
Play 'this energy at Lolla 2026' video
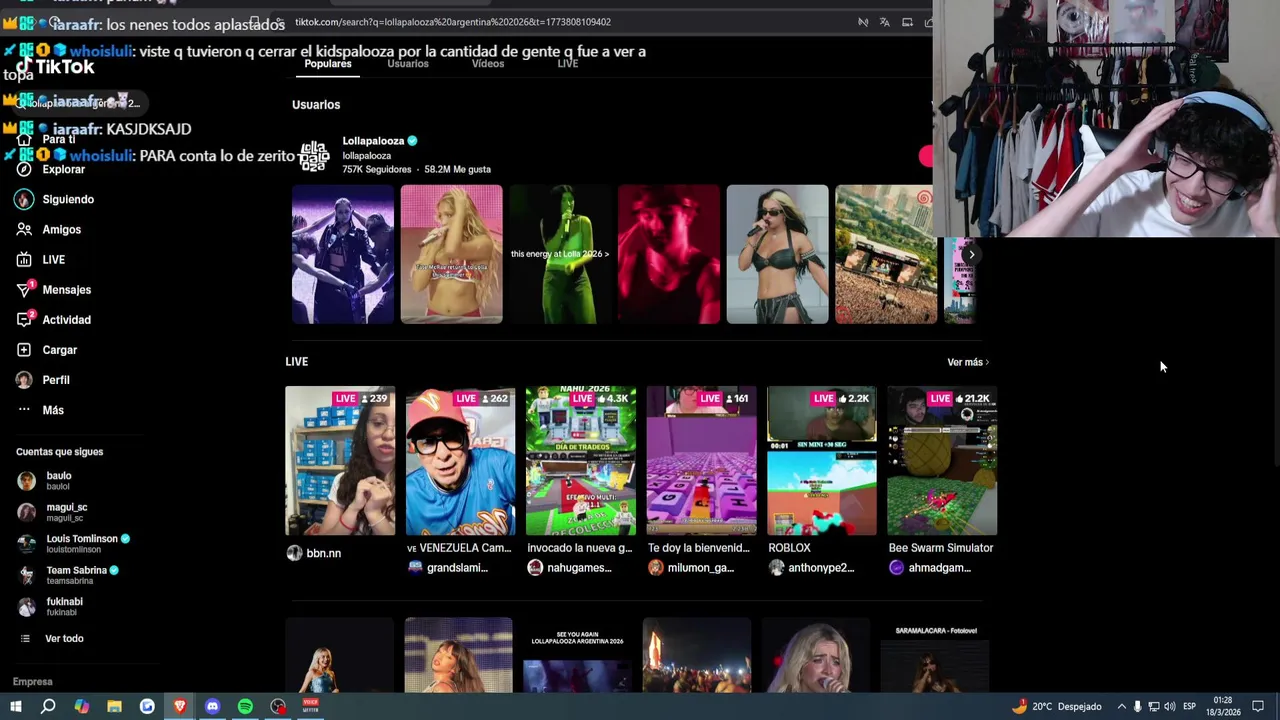560,254
